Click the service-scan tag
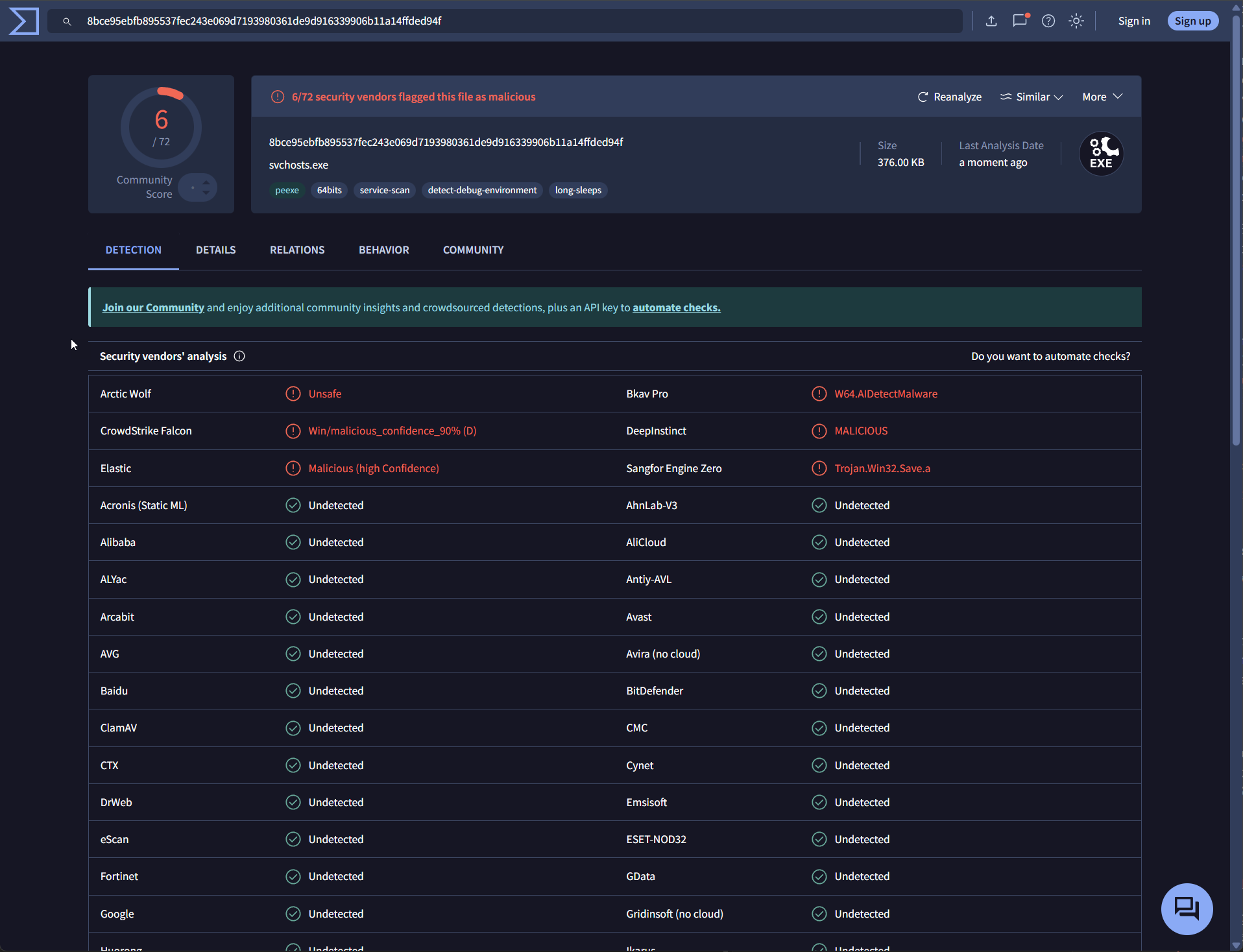The image size is (1243, 952). click(x=385, y=190)
